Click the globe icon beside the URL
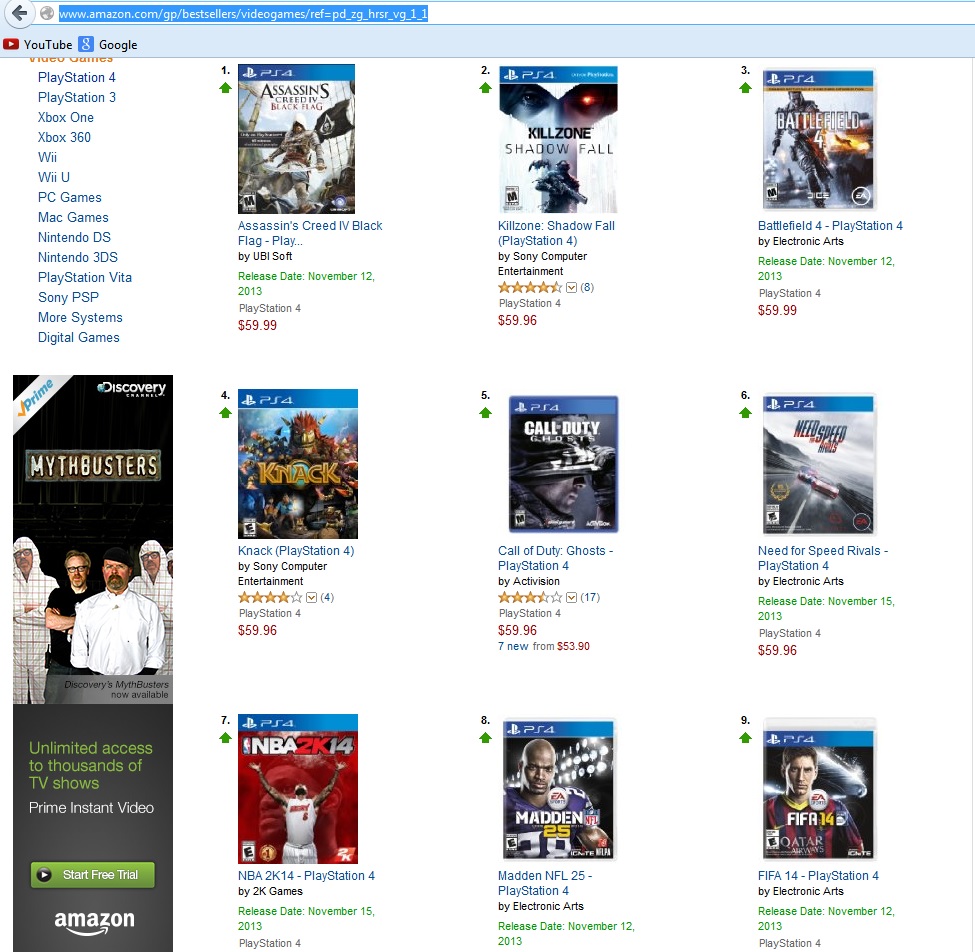The image size is (975, 952). click(x=46, y=13)
